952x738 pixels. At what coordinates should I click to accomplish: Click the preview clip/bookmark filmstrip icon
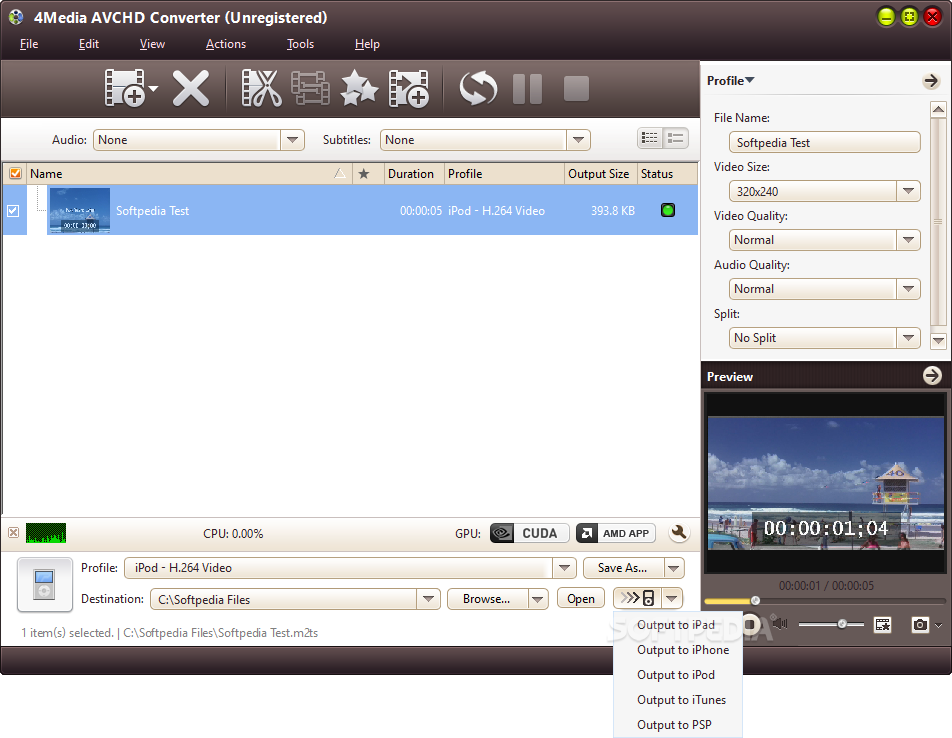coord(883,625)
